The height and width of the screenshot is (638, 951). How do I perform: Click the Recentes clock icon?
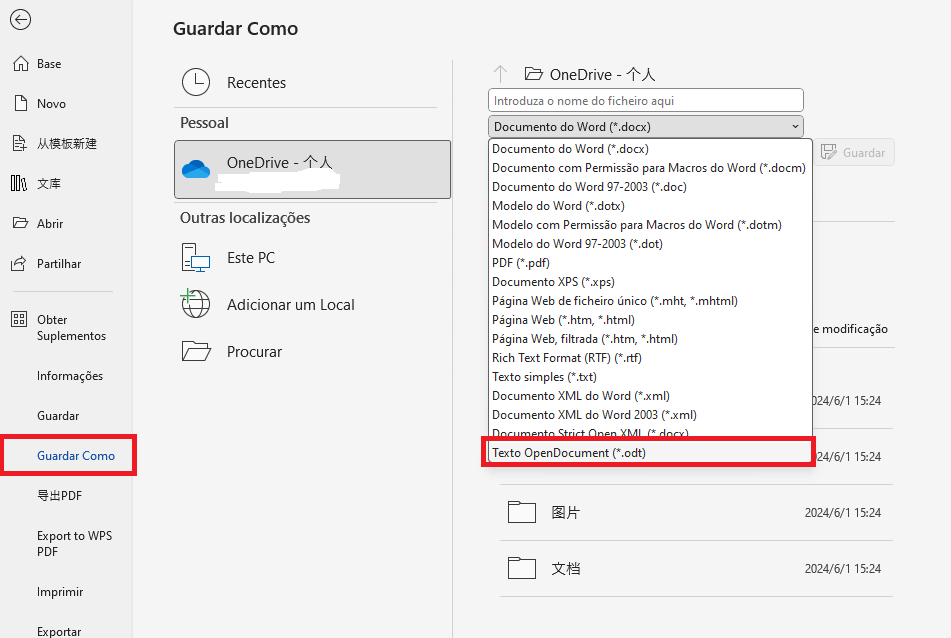(196, 82)
